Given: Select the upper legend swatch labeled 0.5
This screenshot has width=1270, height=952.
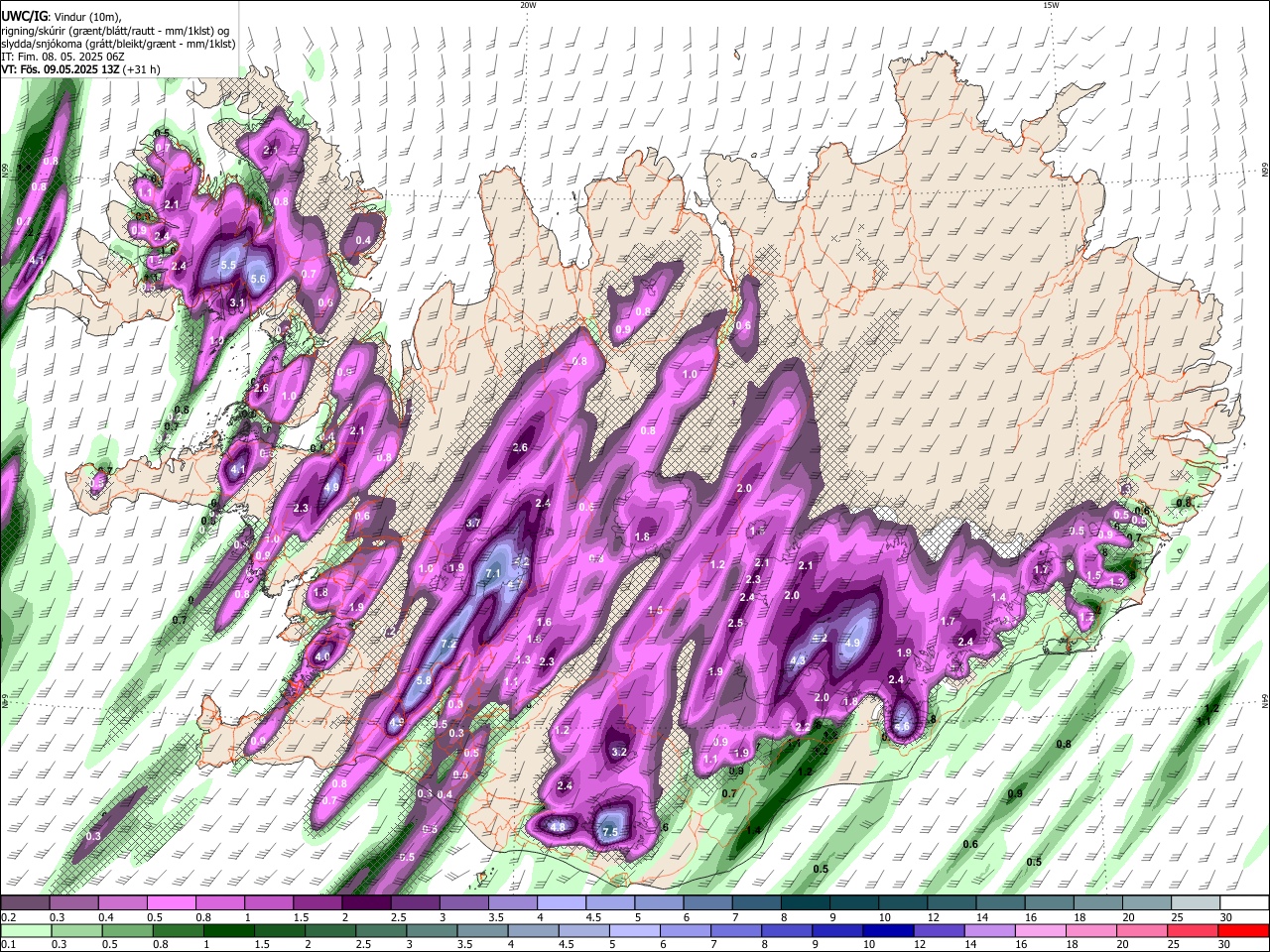Looking at the screenshot, I should (x=171, y=903).
